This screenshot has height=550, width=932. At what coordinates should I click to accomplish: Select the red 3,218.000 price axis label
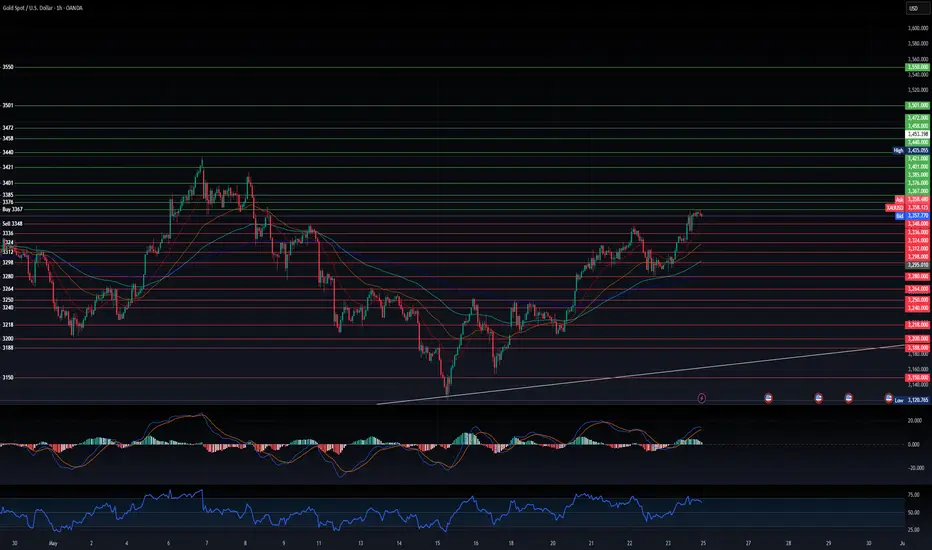point(917,325)
